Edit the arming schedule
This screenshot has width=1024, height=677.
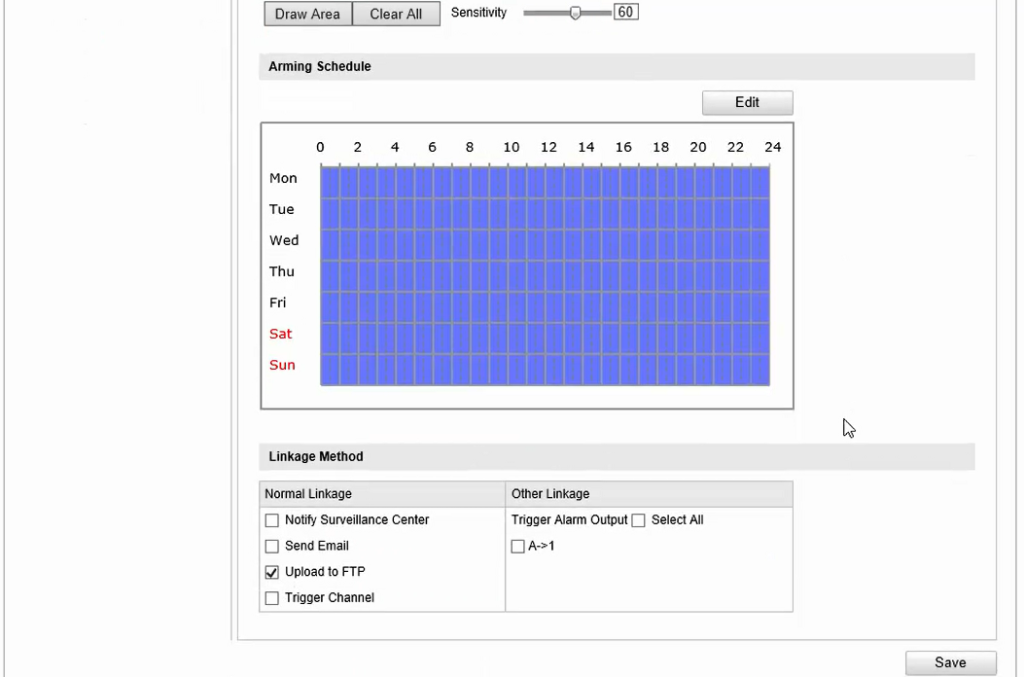click(747, 102)
